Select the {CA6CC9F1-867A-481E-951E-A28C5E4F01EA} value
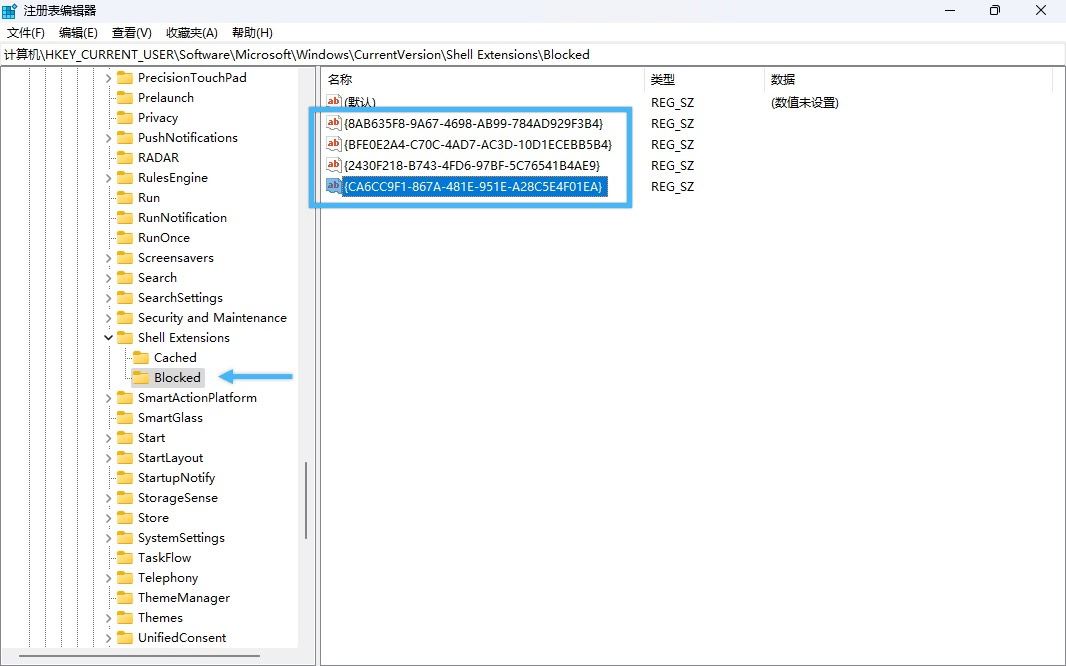The height and width of the screenshot is (666, 1066). pos(474,187)
